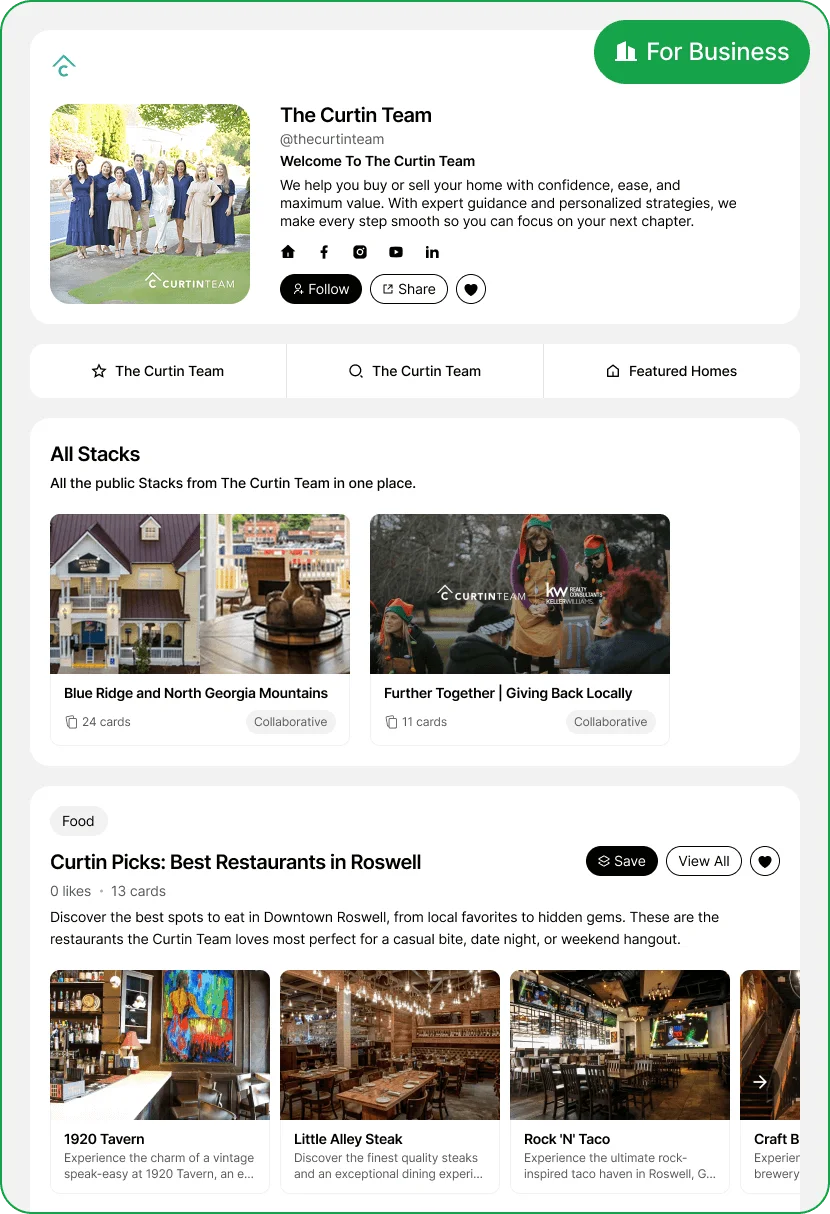Switch to the Featured Homes tab

(672, 371)
